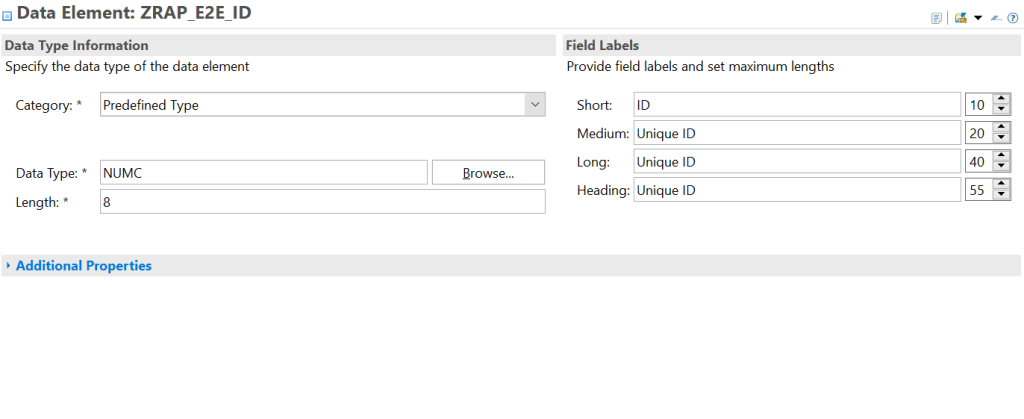Click the documentation note icon in the header toolbar
Screen dimensions: 1024x419
936,18
